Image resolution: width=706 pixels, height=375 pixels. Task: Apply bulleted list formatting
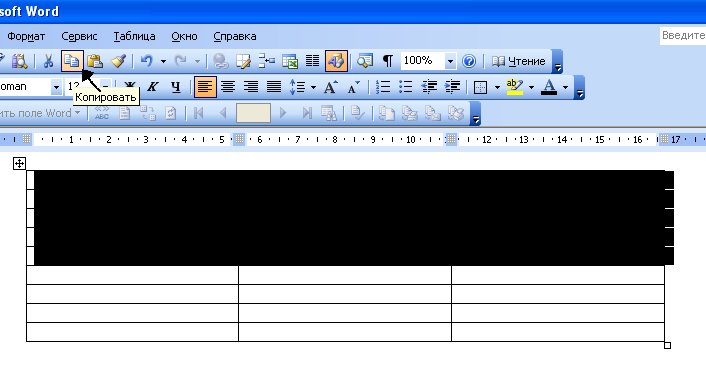pos(406,87)
